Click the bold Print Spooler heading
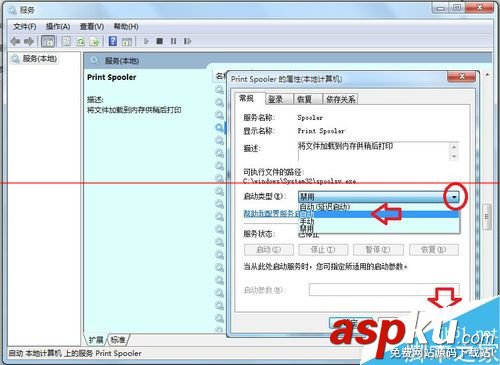Image resolution: width=500 pixels, height=365 pixels. 112,77
